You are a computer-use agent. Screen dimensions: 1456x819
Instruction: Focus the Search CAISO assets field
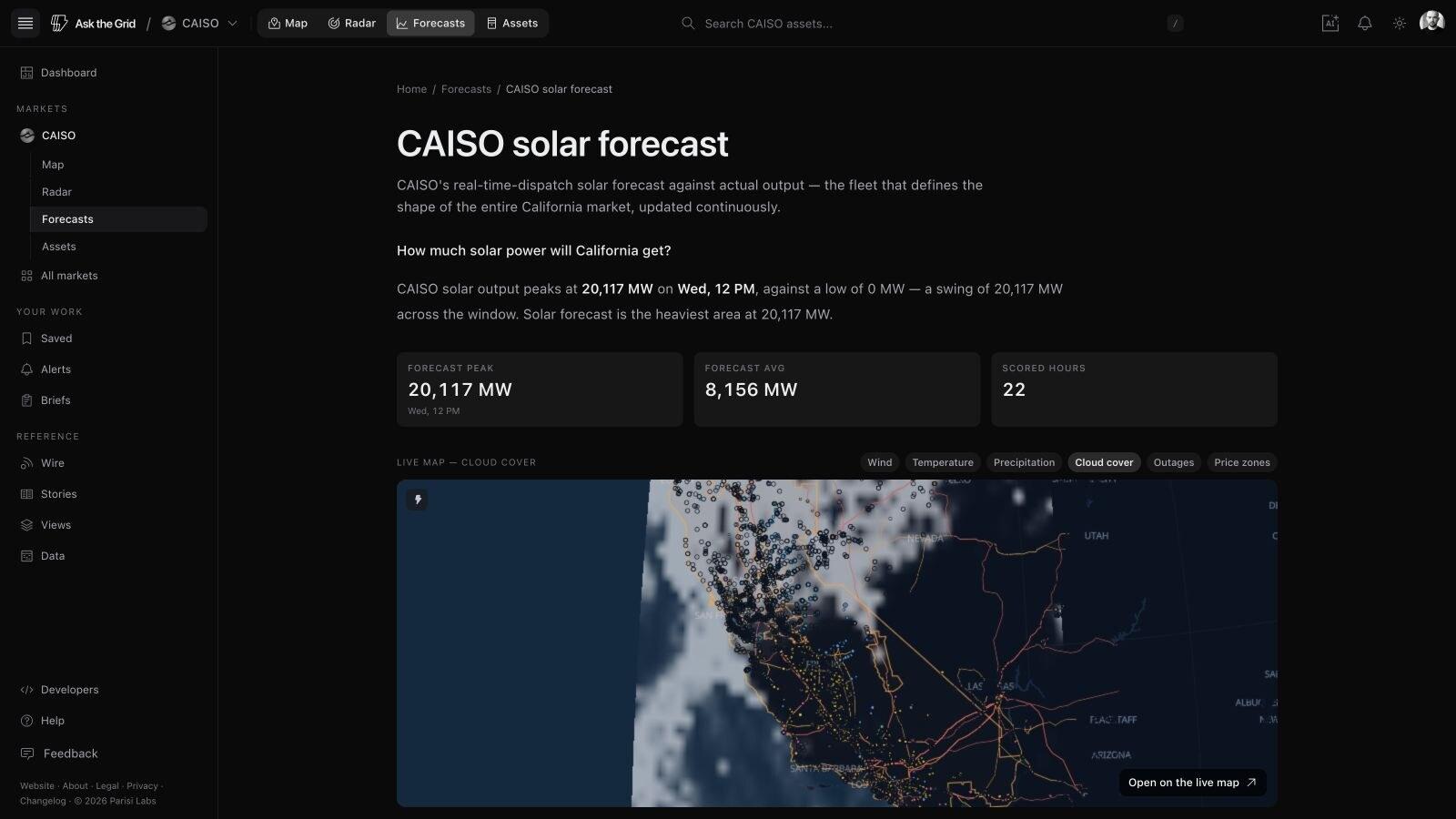933,24
